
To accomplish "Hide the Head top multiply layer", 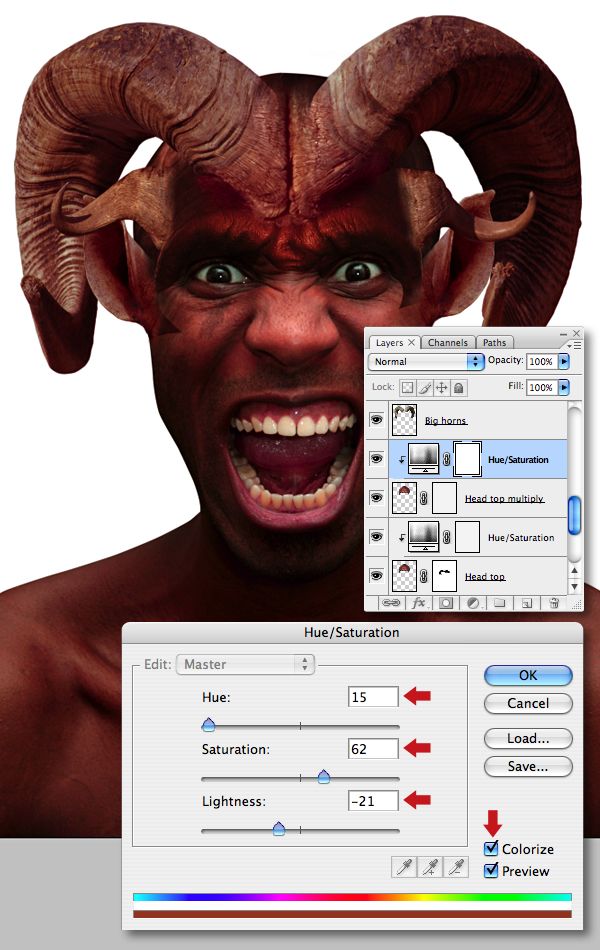I will pyautogui.click(x=376, y=497).
